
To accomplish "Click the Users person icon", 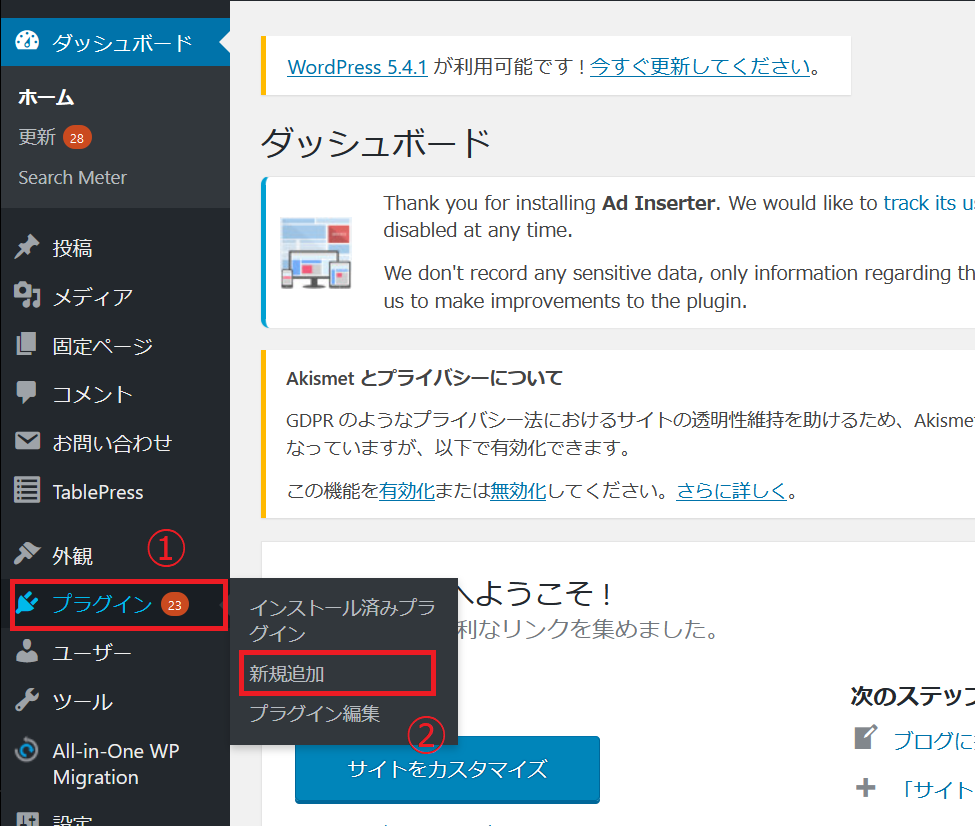I will [x=27, y=653].
